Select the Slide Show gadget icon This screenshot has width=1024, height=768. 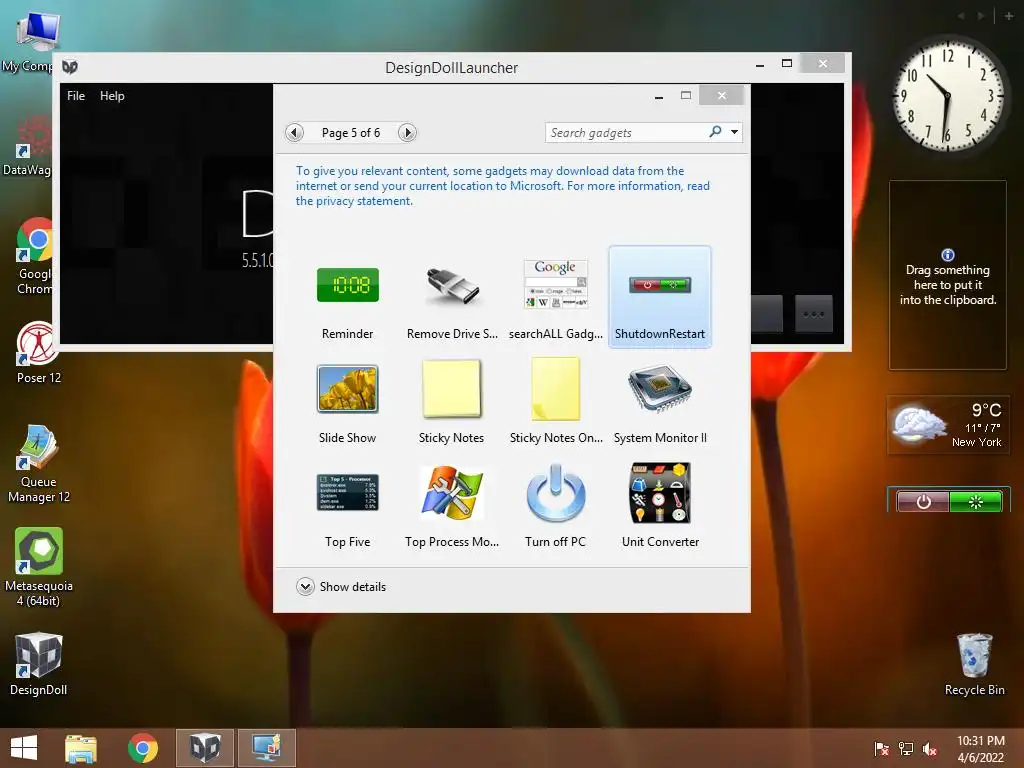347,389
